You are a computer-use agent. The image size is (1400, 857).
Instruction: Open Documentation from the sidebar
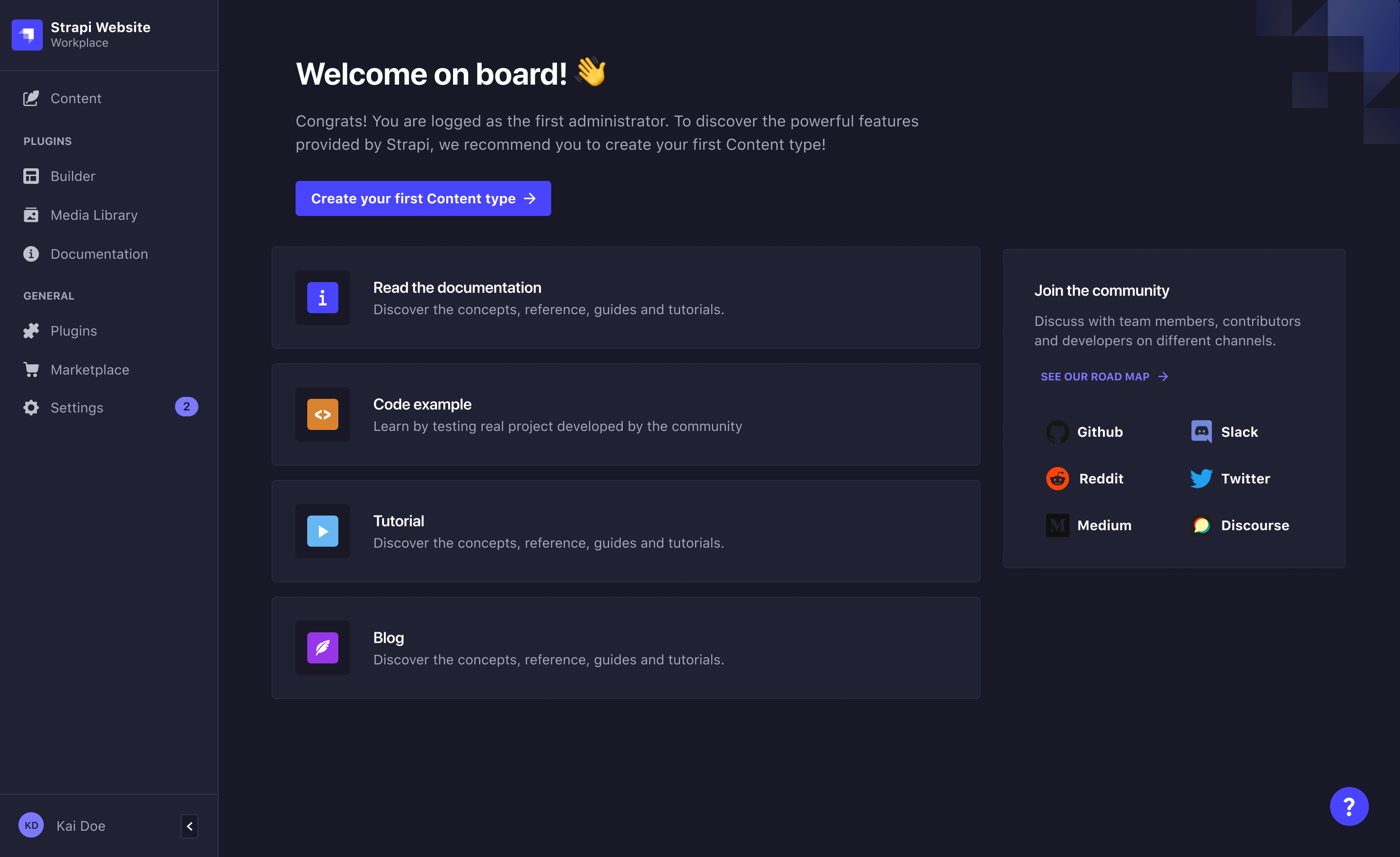coord(99,253)
